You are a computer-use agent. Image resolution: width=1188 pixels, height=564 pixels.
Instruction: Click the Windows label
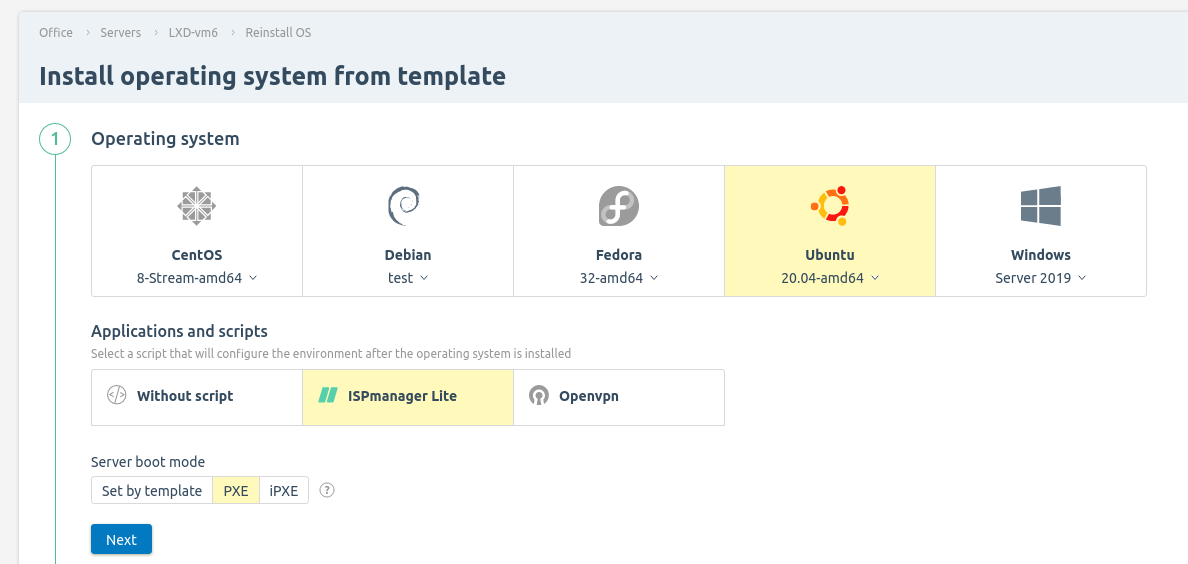click(x=1041, y=255)
